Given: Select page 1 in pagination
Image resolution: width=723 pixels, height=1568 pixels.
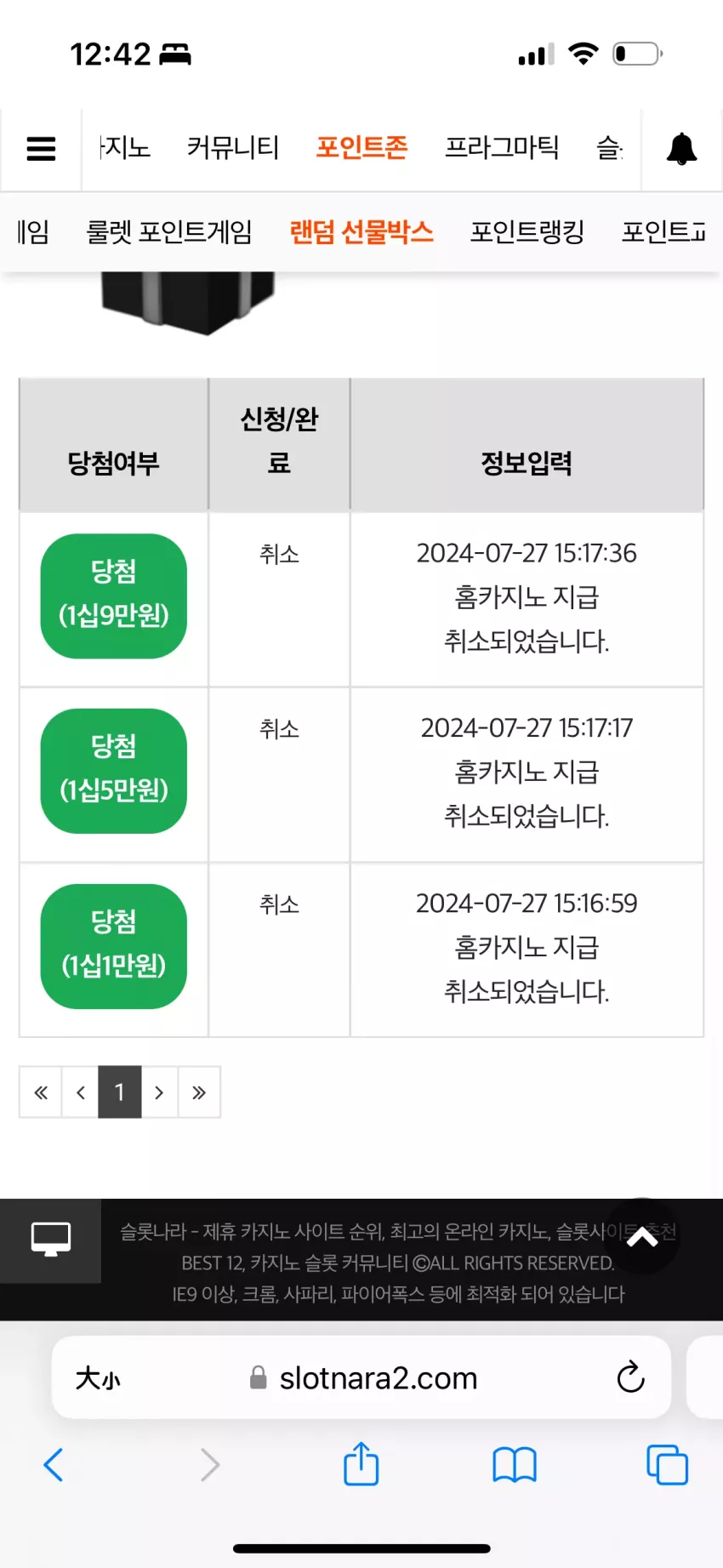Looking at the screenshot, I should tap(119, 1092).
